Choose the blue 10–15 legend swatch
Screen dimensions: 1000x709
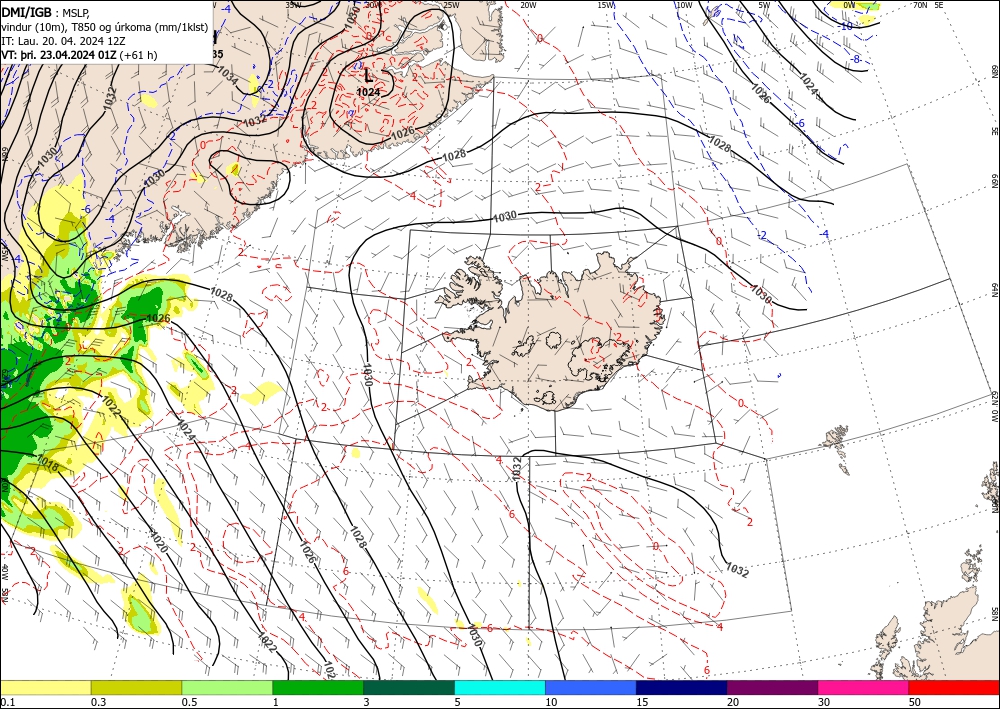[591, 687]
